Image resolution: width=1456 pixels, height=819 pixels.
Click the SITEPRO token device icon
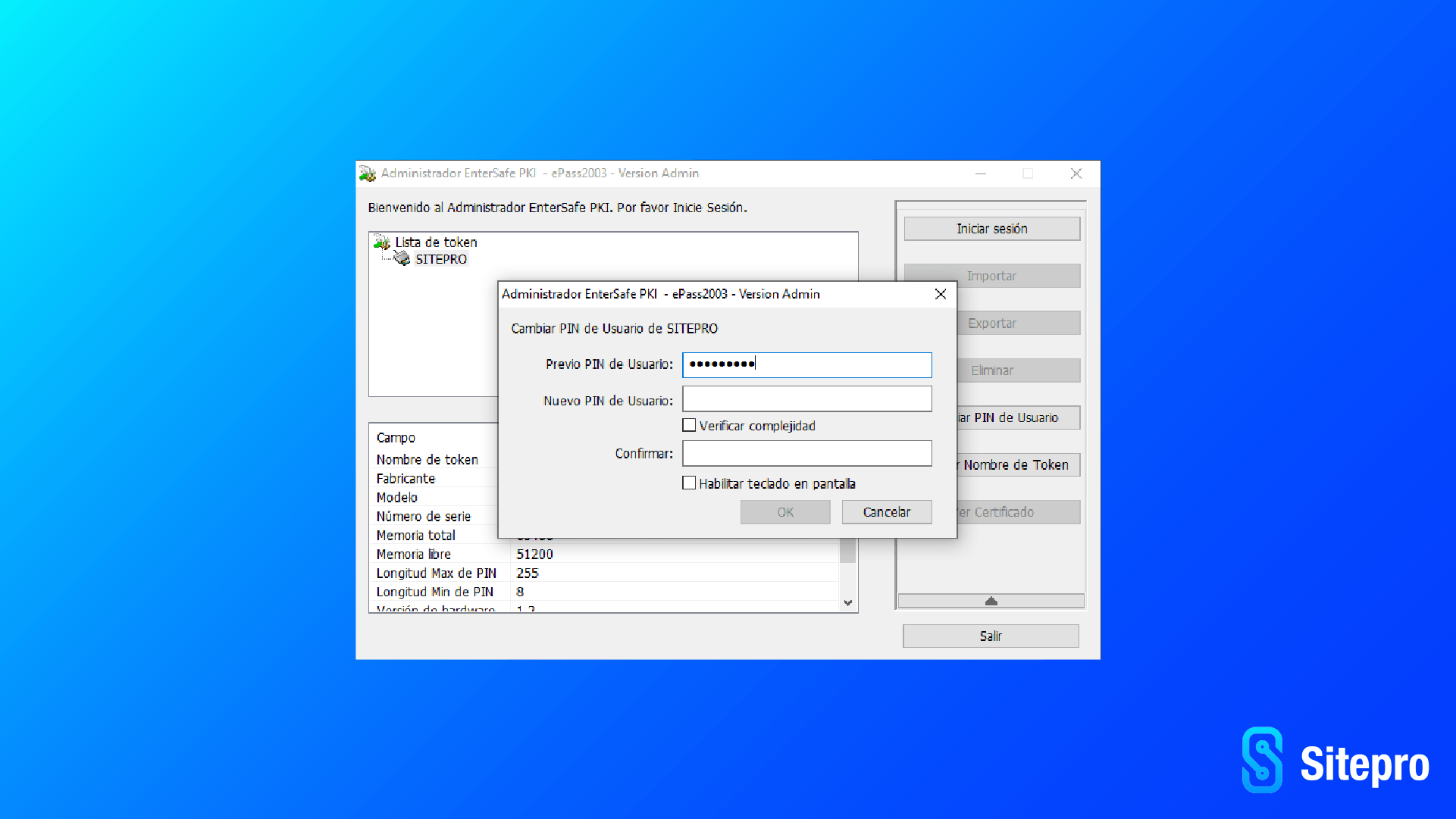pyautogui.click(x=402, y=259)
